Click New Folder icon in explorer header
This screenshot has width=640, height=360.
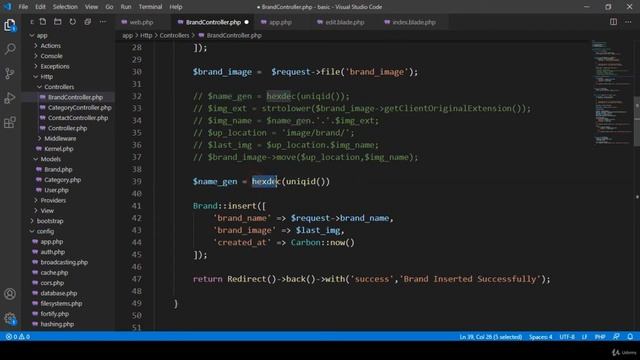click(58, 22)
